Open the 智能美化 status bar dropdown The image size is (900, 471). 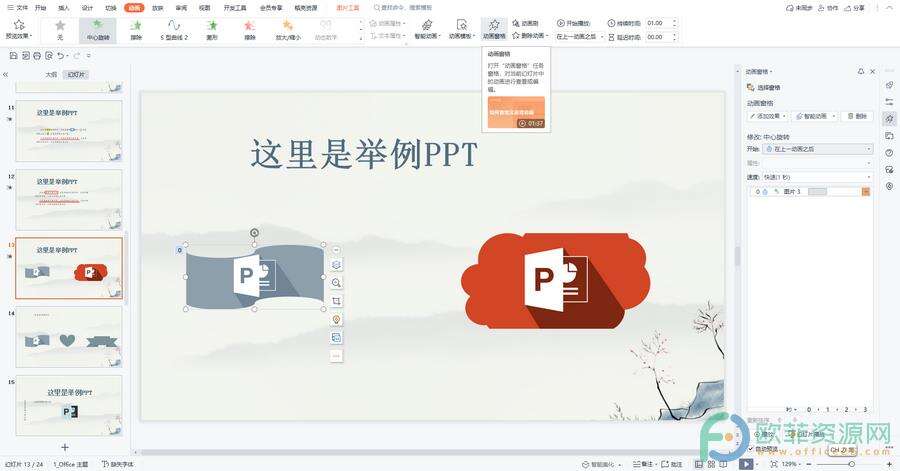pos(602,464)
